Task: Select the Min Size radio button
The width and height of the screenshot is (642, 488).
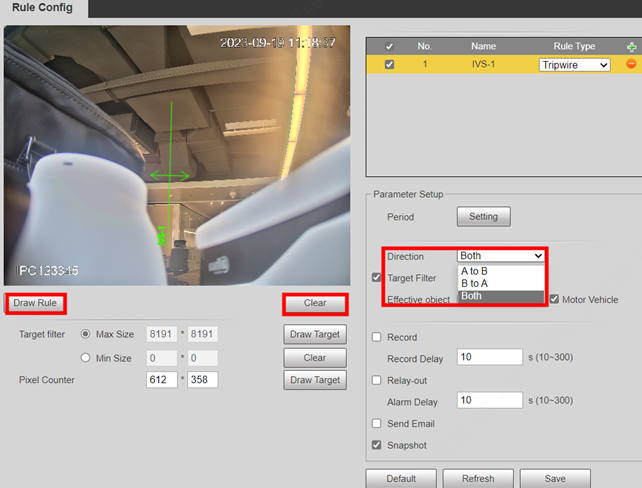Action: 85,357
